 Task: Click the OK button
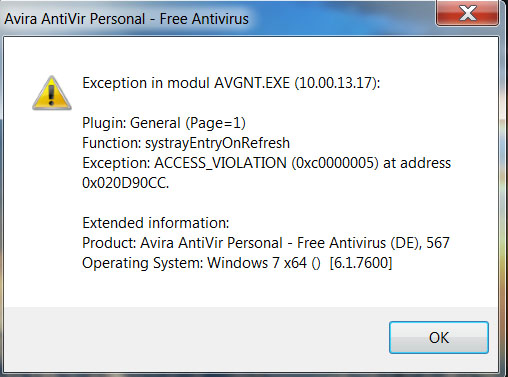[439, 337]
